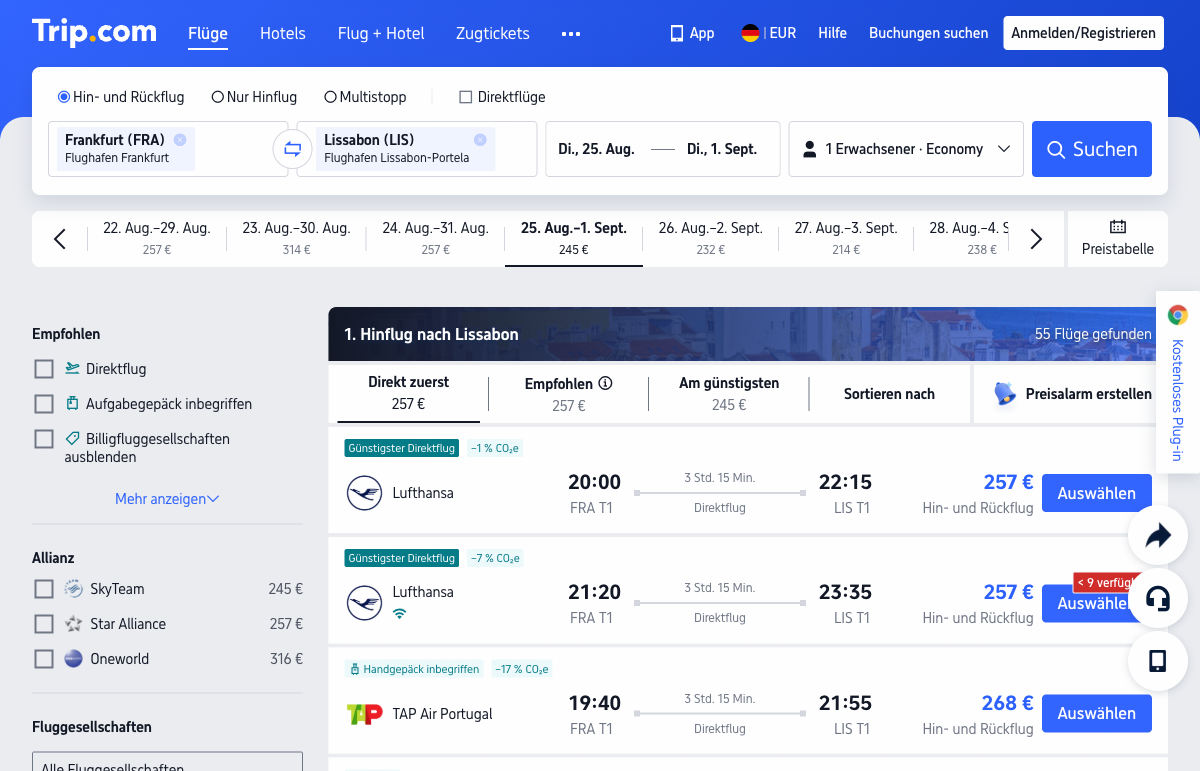Screen dimensions: 1200x771
Task: Click the German flag currency icon
Action: tap(750, 33)
